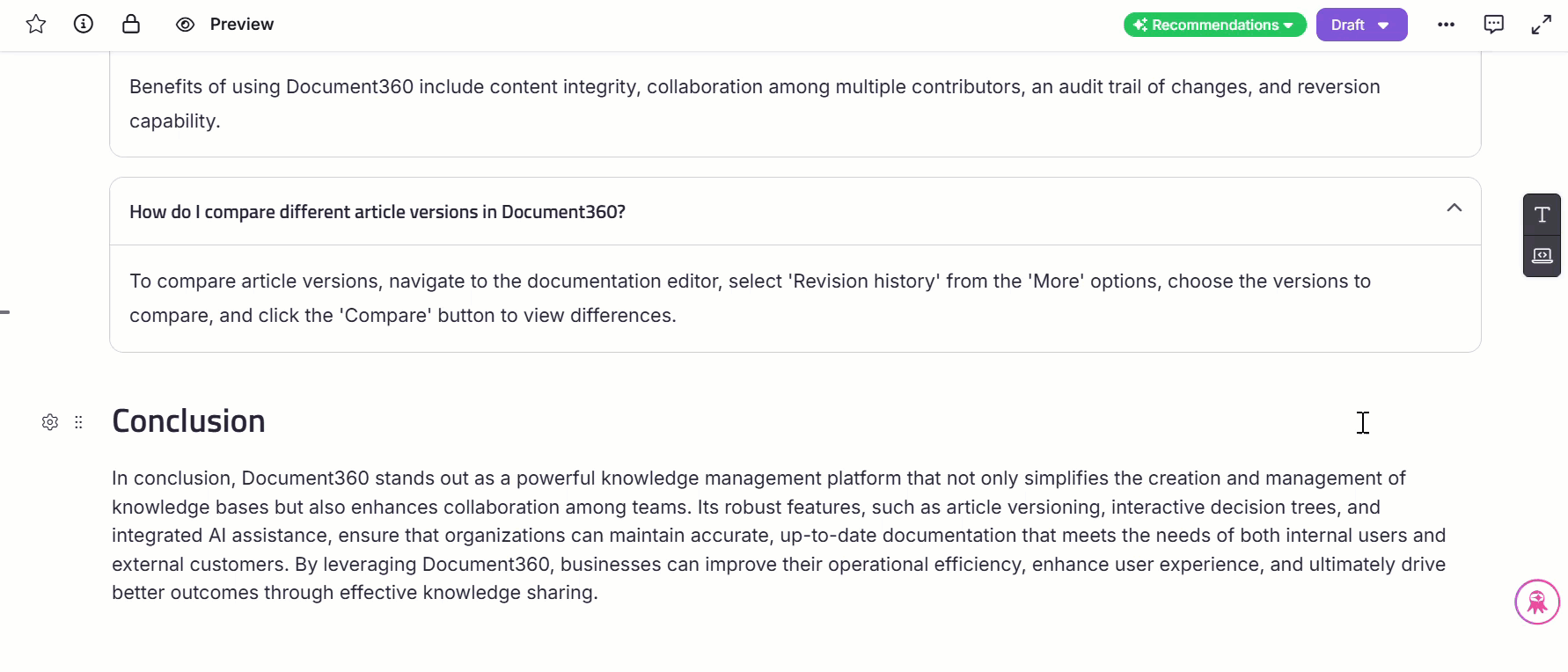Click the Conclusion heading text
The width and height of the screenshot is (1568, 672).
pyautogui.click(x=188, y=421)
